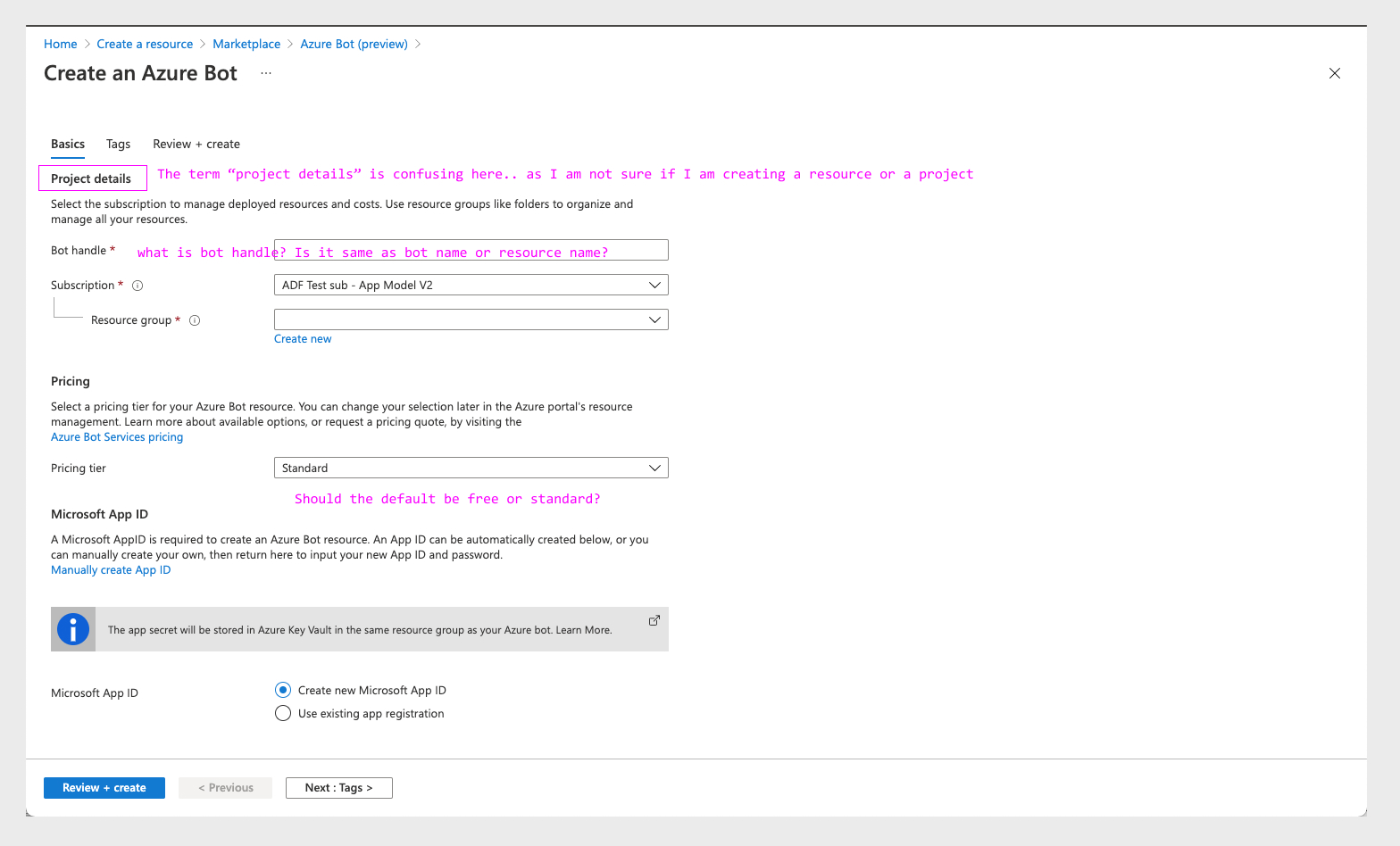This screenshot has width=1400, height=846.
Task: Select Use existing app registration
Action: (x=283, y=713)
